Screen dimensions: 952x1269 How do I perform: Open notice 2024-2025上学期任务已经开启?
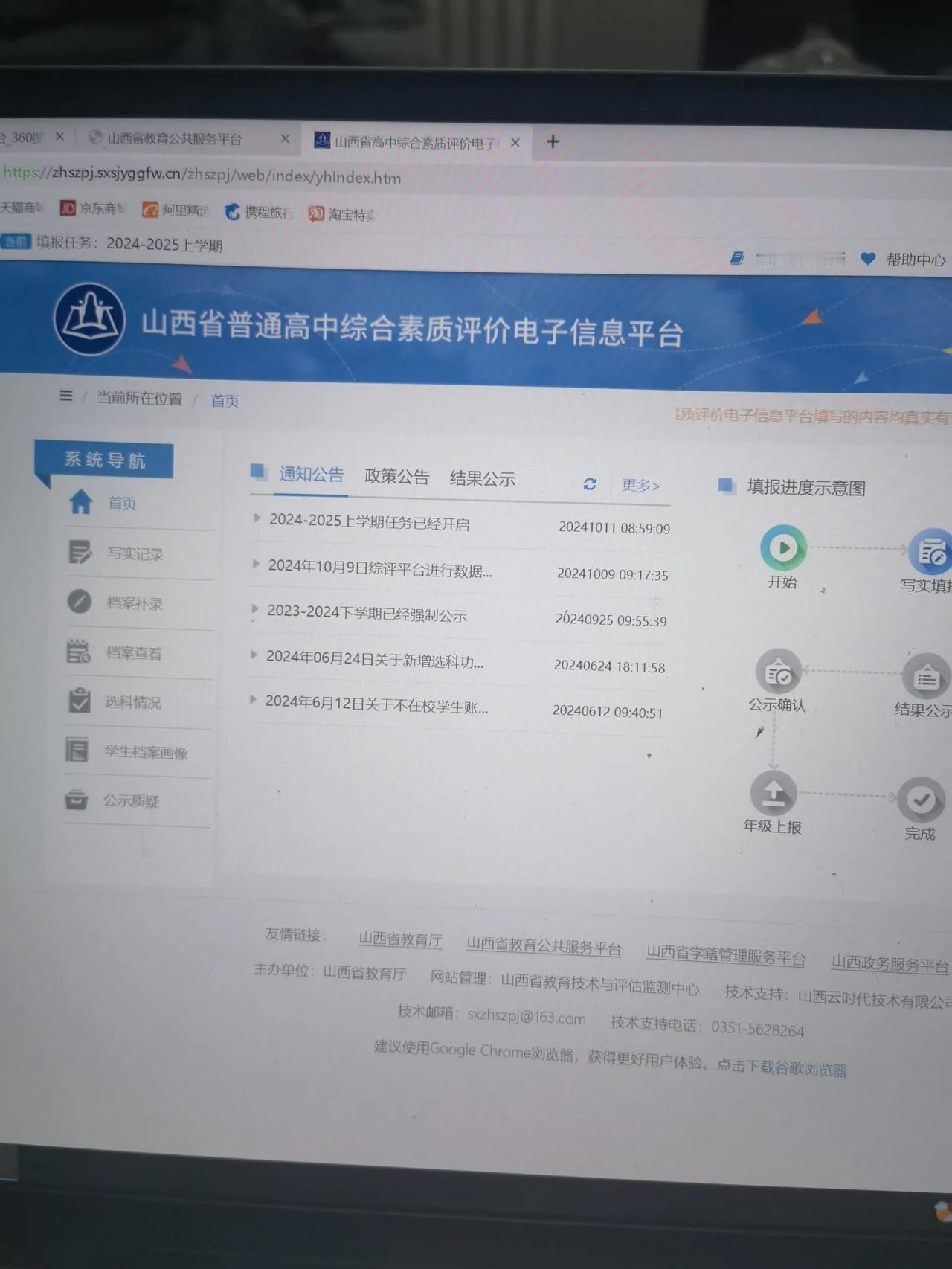click(x=369, y=522)
